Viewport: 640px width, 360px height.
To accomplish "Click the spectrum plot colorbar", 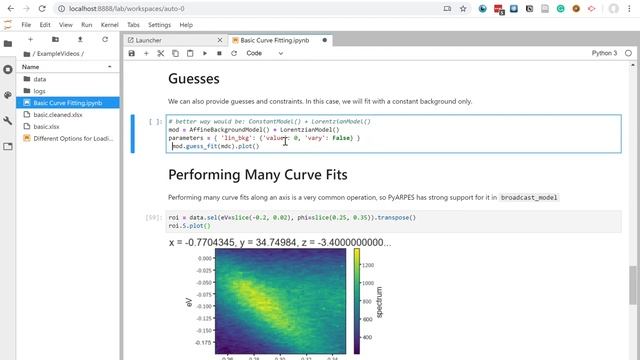I will [357, 301].
